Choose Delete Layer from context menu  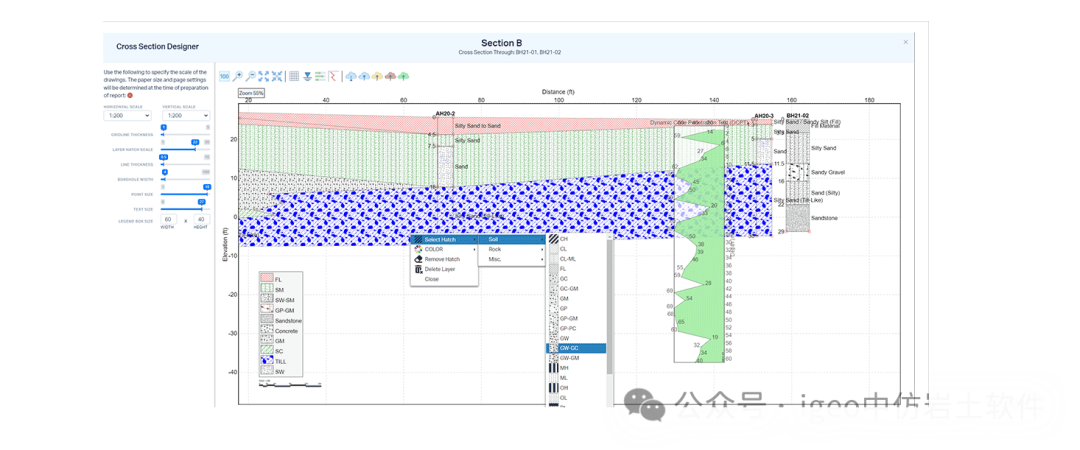coord(440,269)
